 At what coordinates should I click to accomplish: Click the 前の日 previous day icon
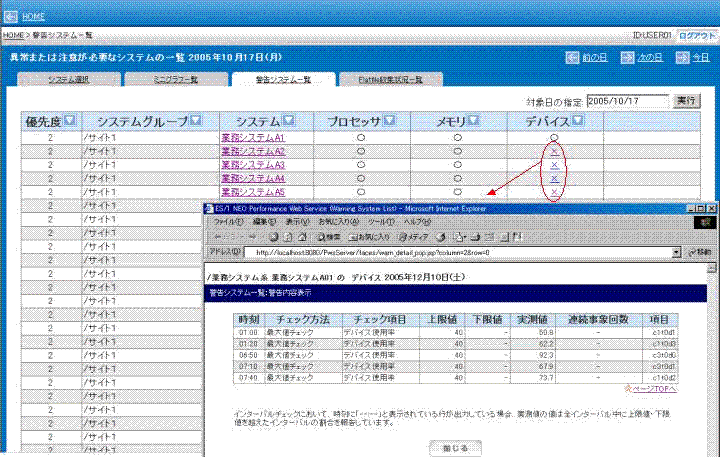point(572,57)
